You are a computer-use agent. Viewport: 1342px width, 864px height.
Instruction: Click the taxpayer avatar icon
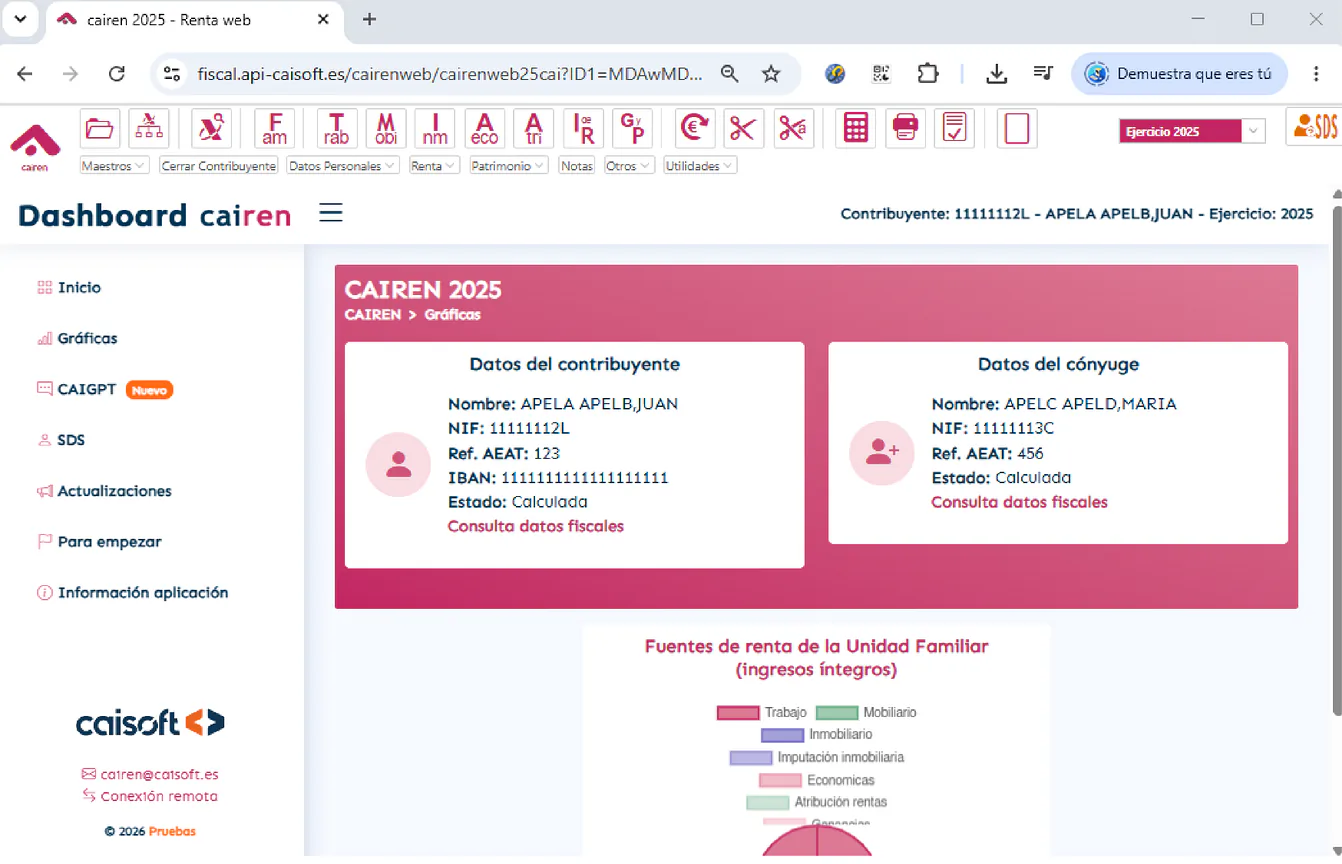pyautogui.click(x=398, y=465)
